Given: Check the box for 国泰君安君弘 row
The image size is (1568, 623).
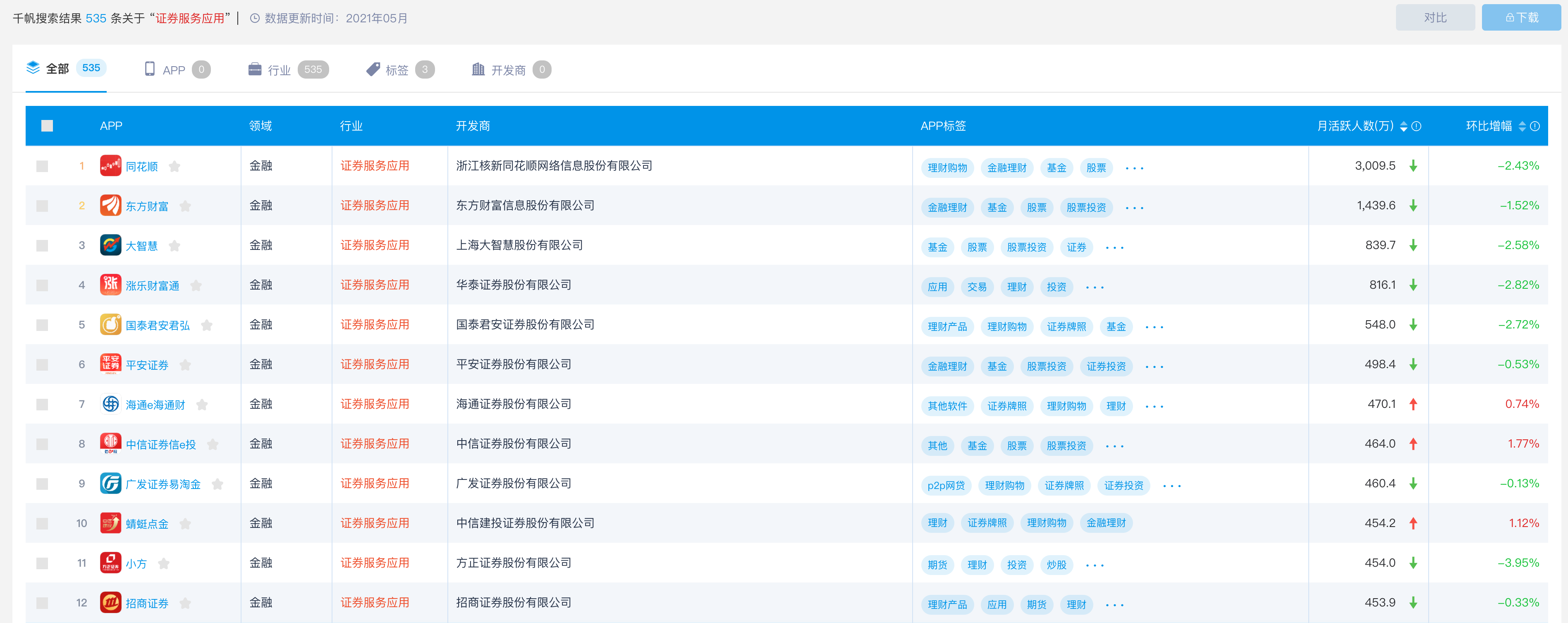Looking at the screenshot, I should 42,325.
